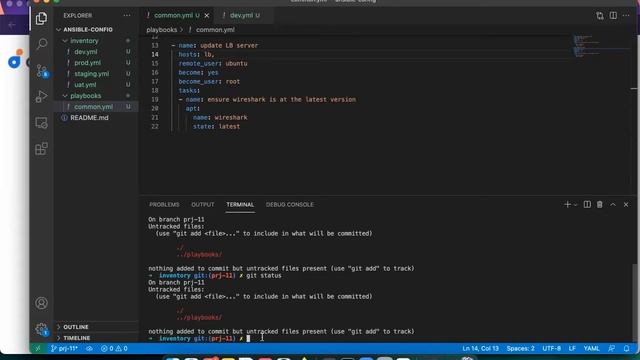
Task: Close the common.yml editor tab
Action: [207, 16]
